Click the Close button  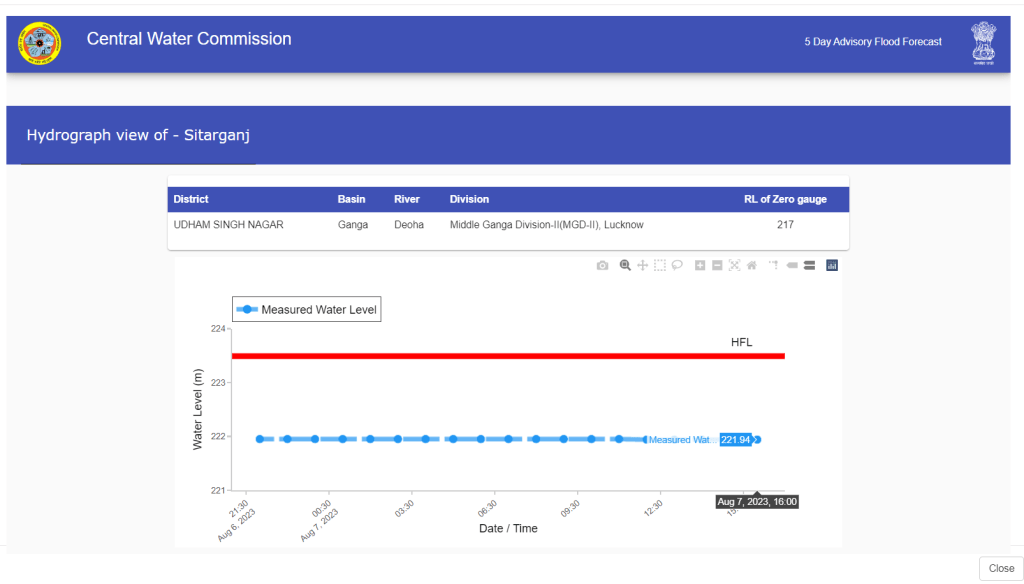pos(1001,568)
